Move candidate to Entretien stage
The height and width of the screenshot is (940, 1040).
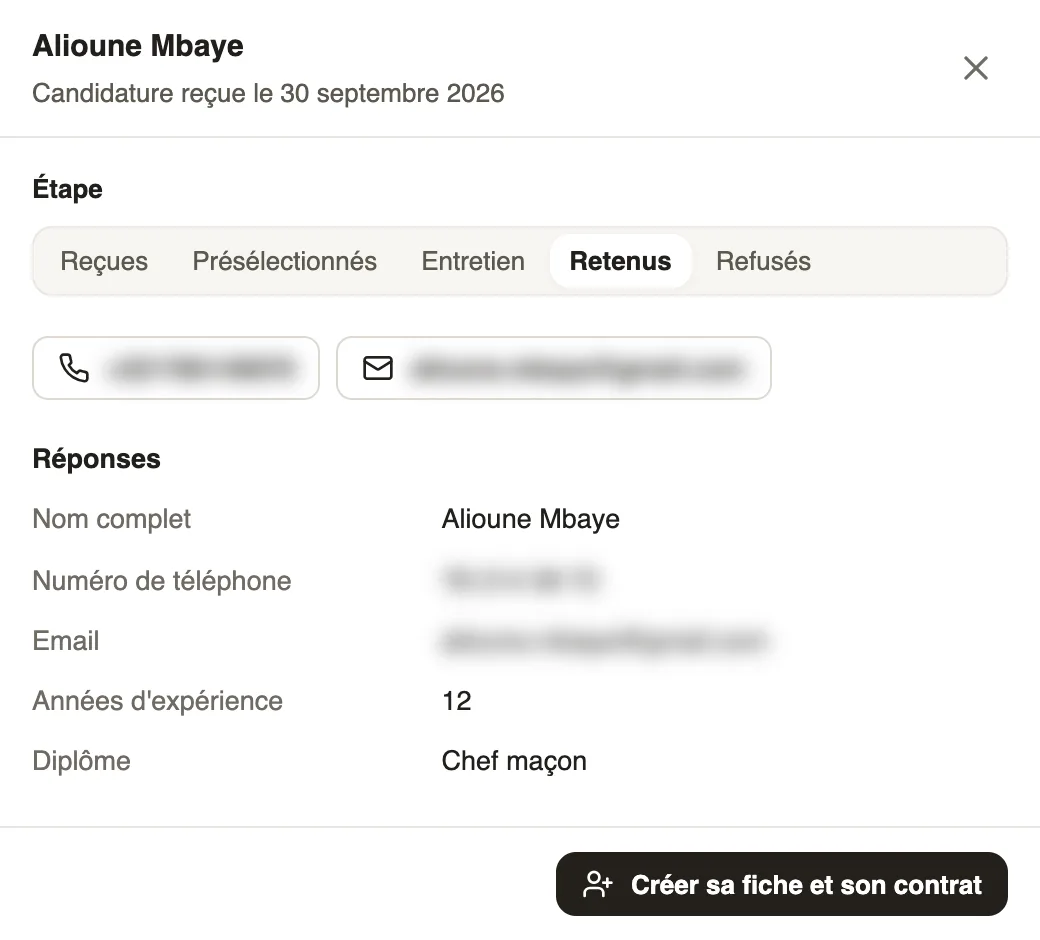point(473,261)
